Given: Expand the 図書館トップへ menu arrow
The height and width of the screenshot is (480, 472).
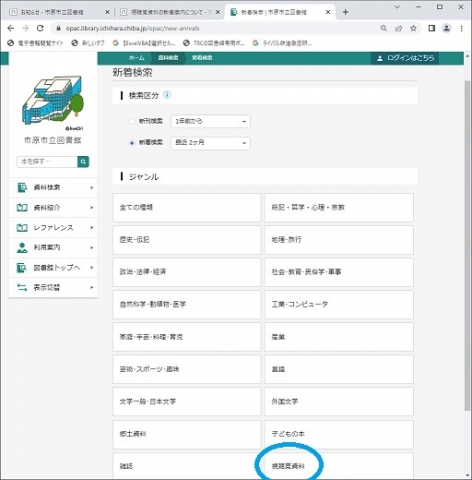Looking at the screenshot, I should [x=92, y=268].
